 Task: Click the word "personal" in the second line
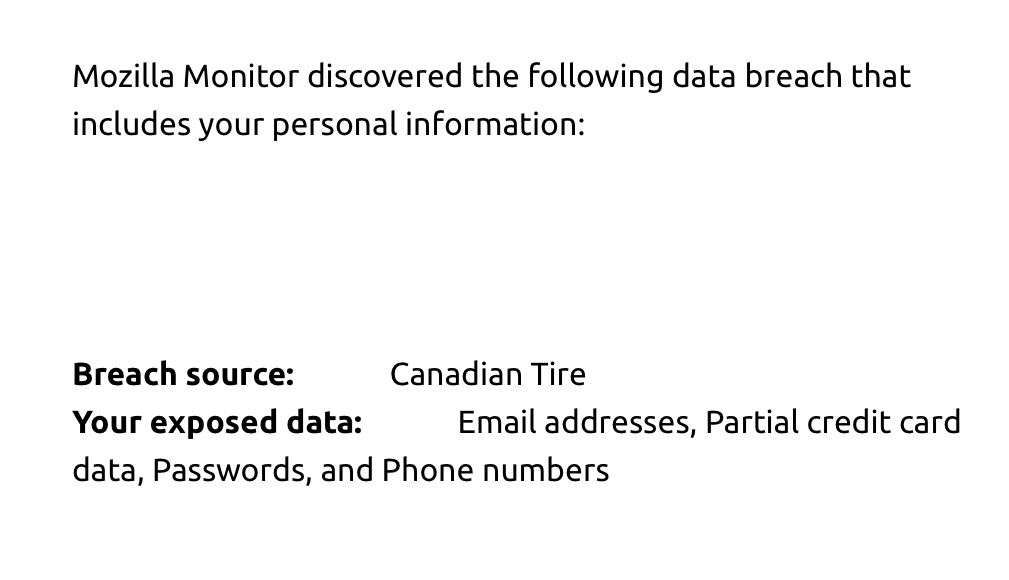(335, 125)
